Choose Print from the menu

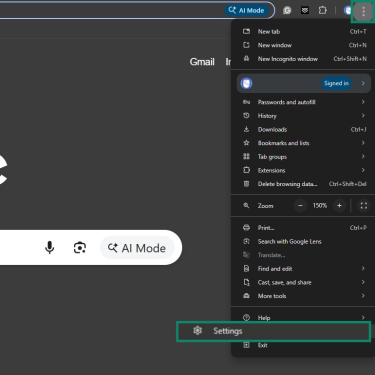304,228
